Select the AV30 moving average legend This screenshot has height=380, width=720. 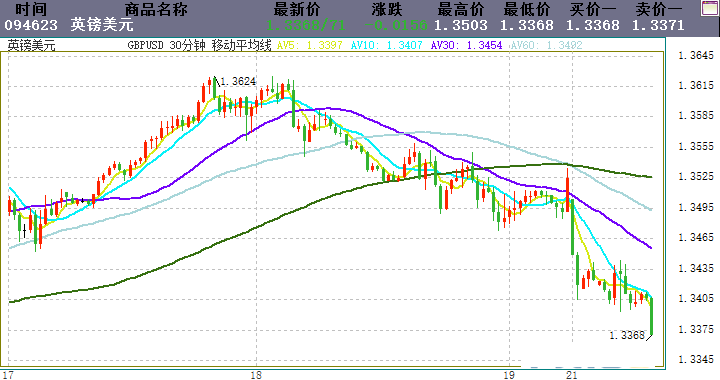466,45
